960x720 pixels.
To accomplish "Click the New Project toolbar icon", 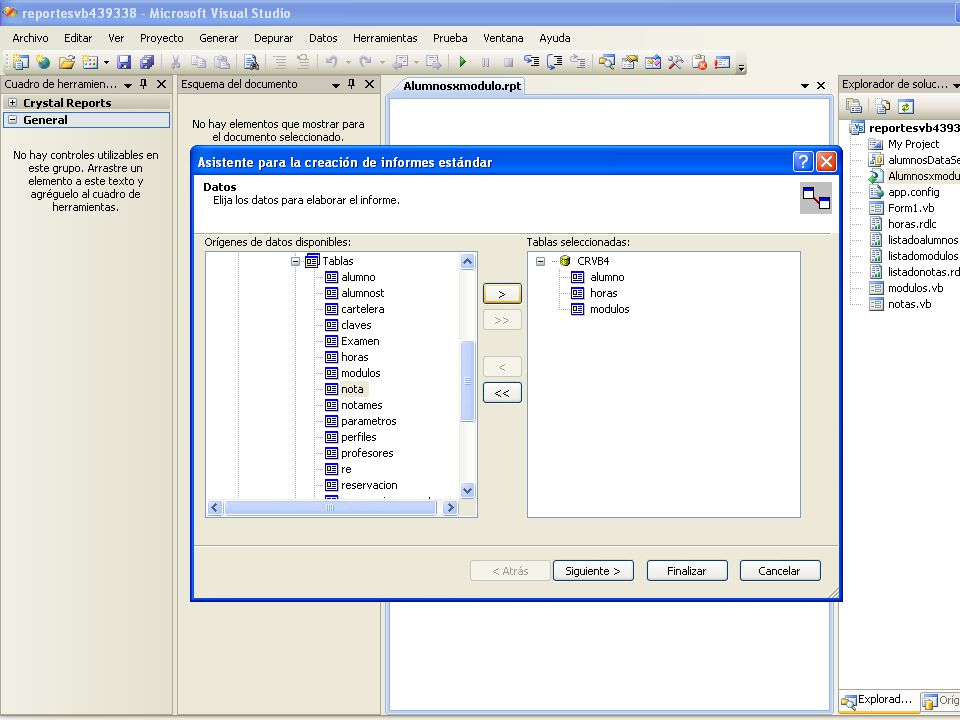I will 20,62.
